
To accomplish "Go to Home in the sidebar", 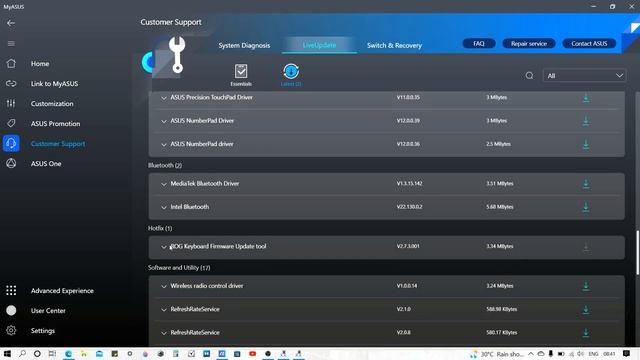I will (x=40, y=64).
